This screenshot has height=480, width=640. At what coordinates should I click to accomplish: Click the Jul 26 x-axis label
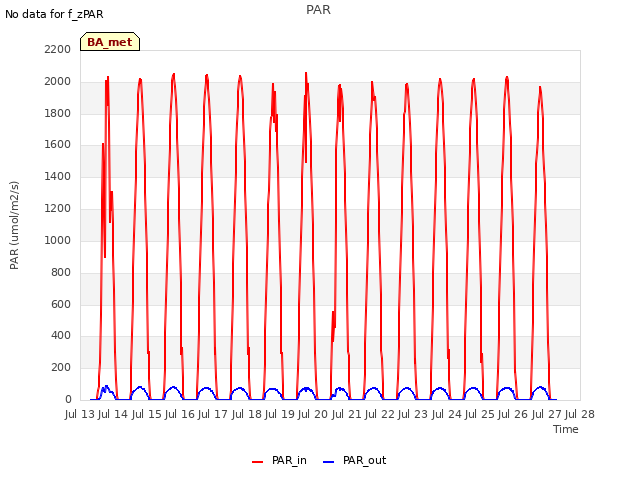coord(513,414)
